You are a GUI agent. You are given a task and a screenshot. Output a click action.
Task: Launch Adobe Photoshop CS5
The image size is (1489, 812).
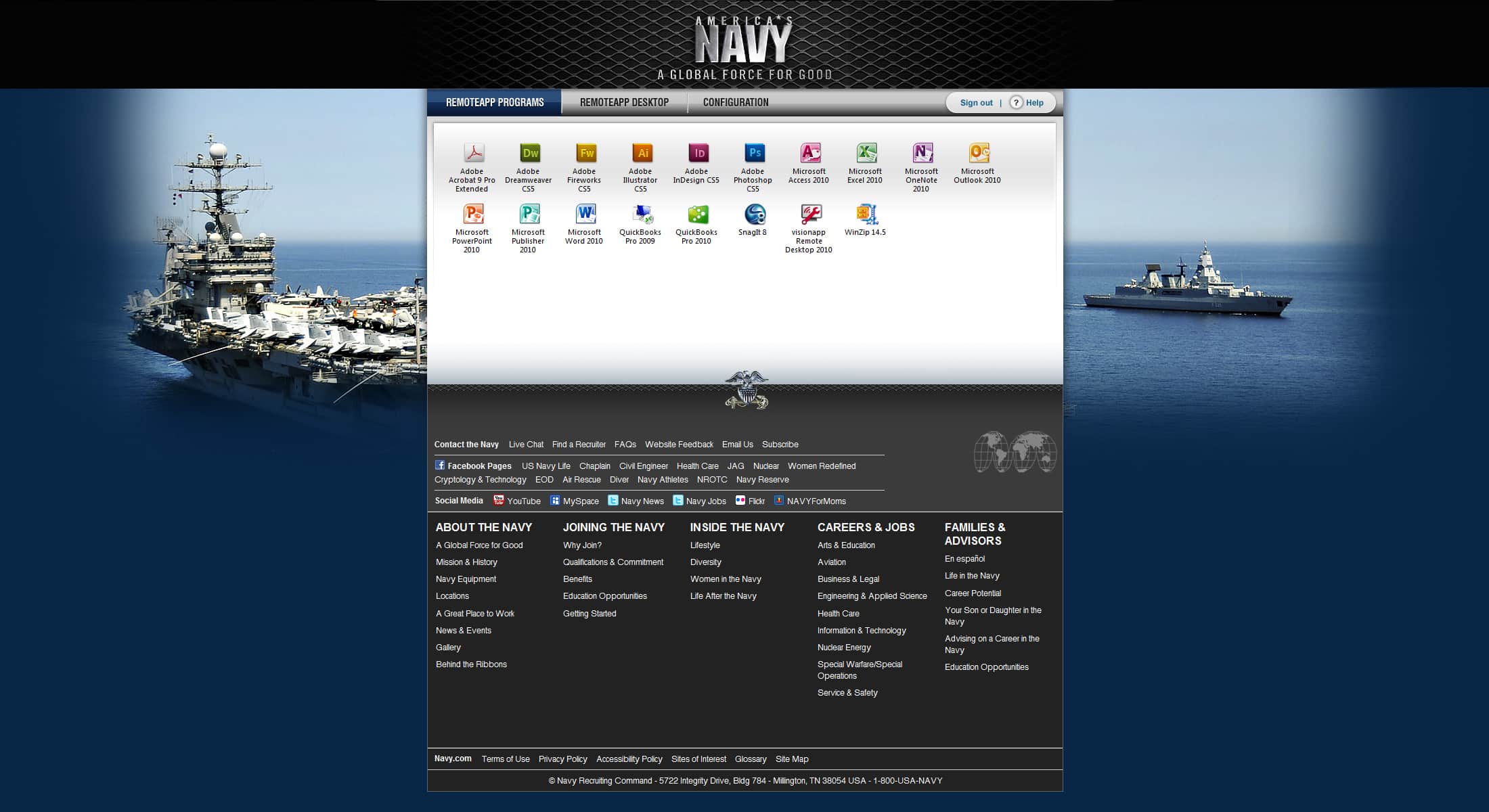pyautogui.click(x=753, y=166)
